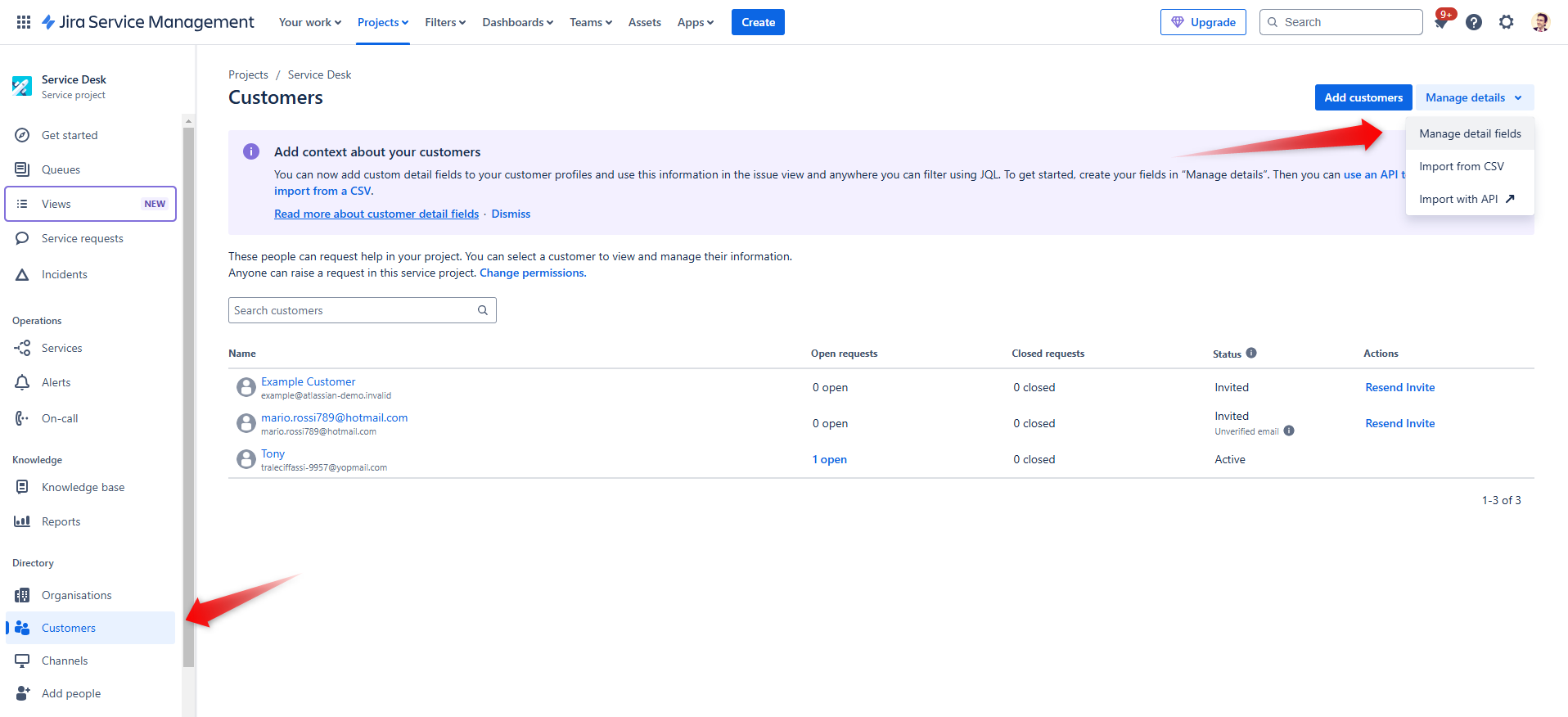The height and width of the screenshot is (717, 1568).
Task: Click the Change permissions link
Action: [x=532, y=273]
